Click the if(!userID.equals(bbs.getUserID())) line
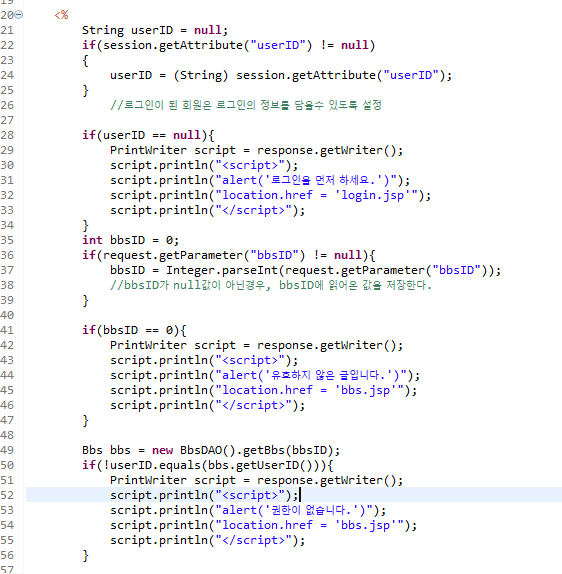562x574 pixels. (x=208, y=465)
